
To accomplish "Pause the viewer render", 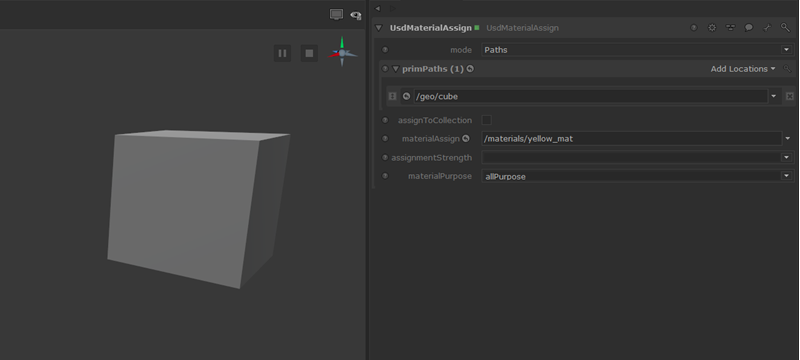I will (283, 53).
